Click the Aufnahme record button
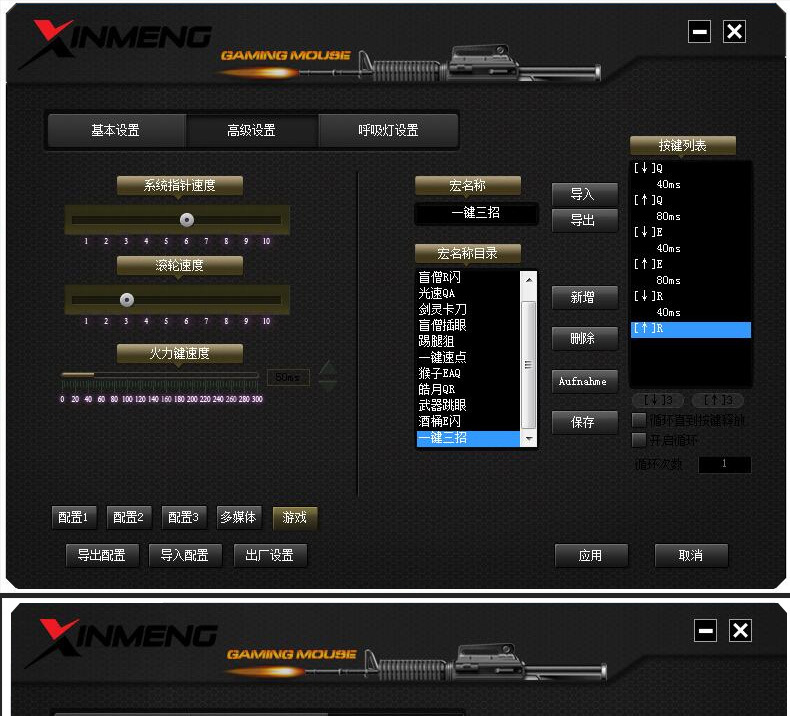Image resolution: width=790 pixels, height=716 pixels. pyautogui.click(x=584, y=381)
